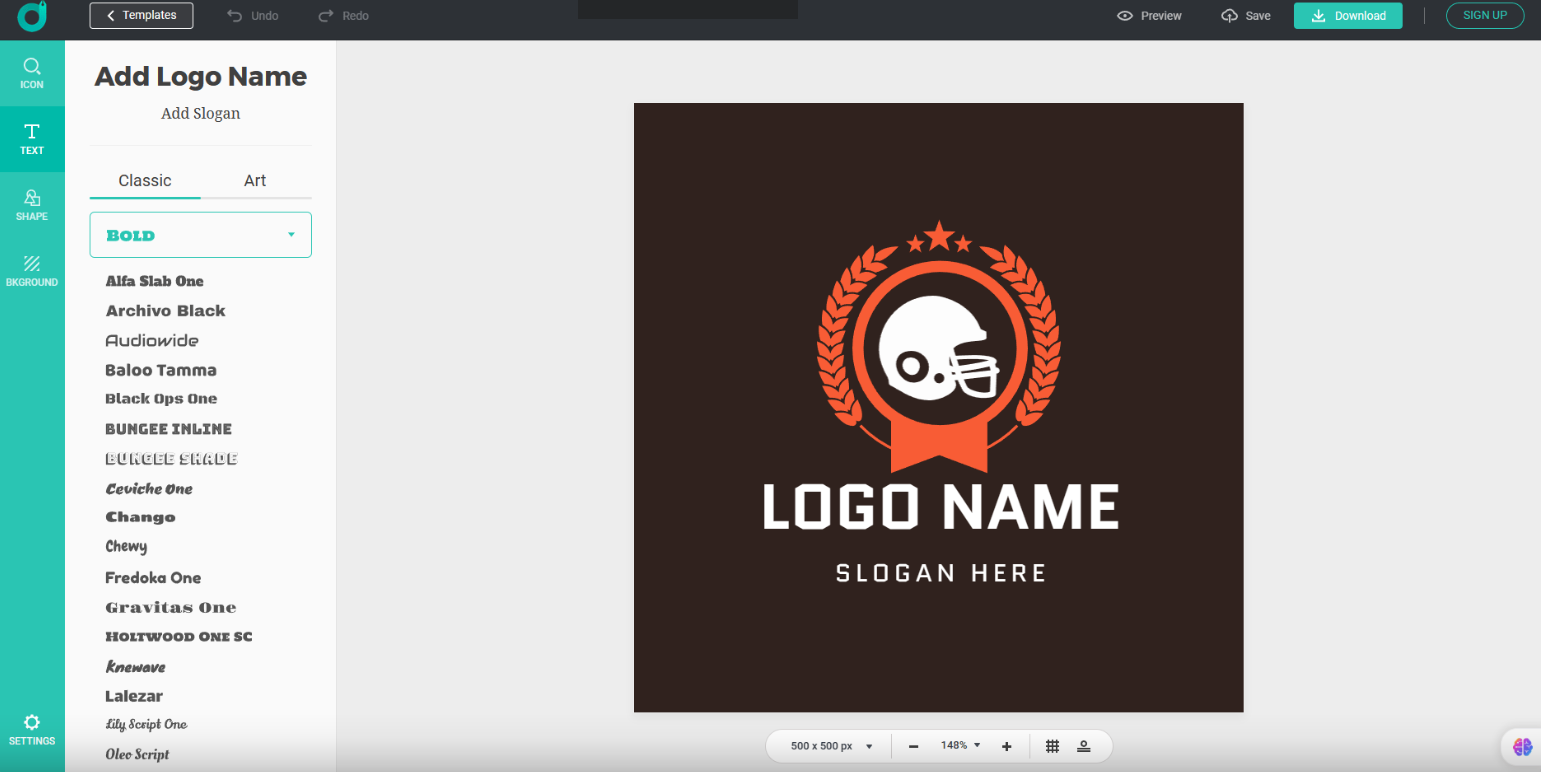1541x772 pixels.
Task: Select the Classic text tab
Action: (144, 180)
